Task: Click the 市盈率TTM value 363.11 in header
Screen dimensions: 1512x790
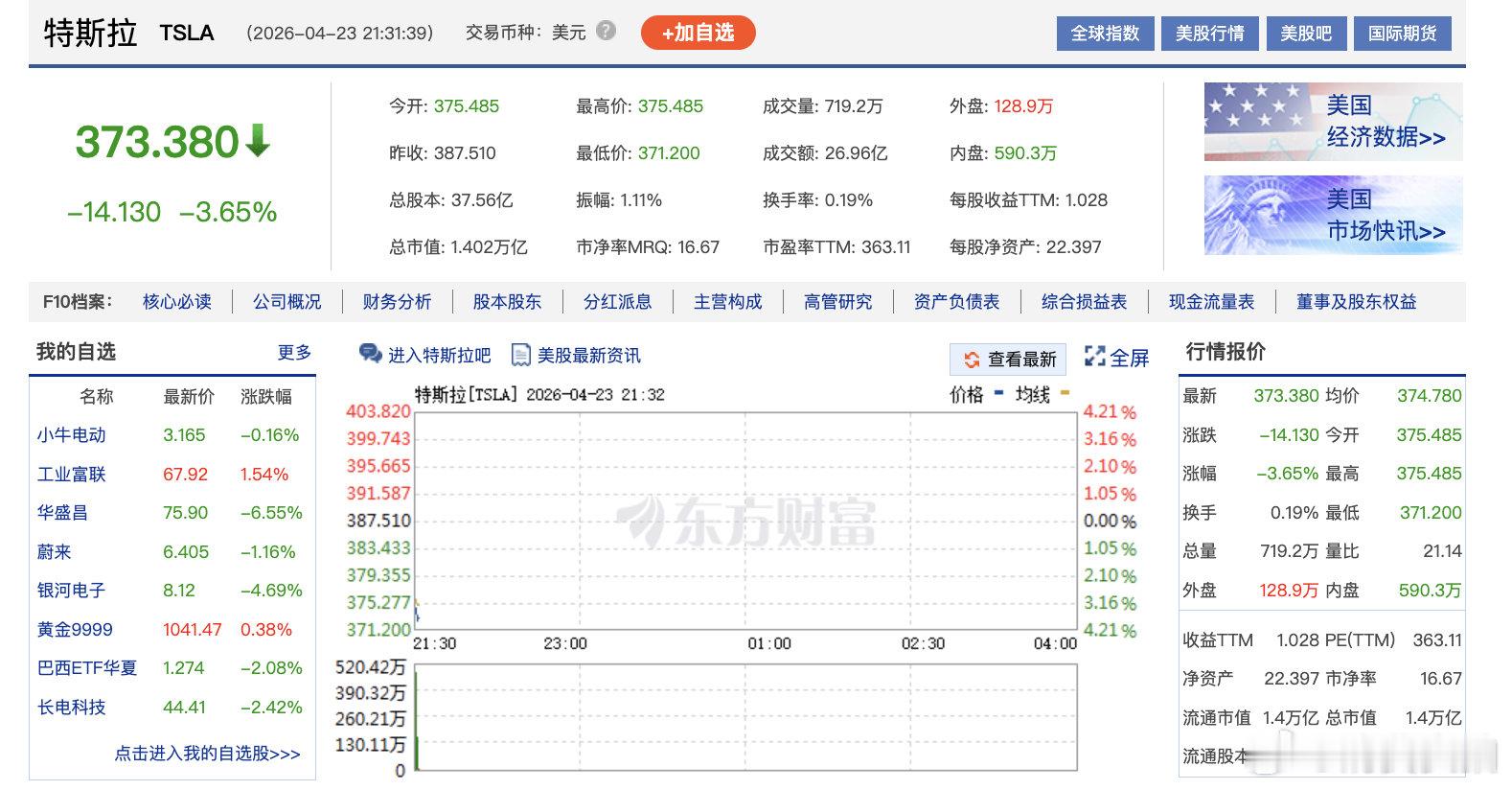Action: tap(885, 247)
